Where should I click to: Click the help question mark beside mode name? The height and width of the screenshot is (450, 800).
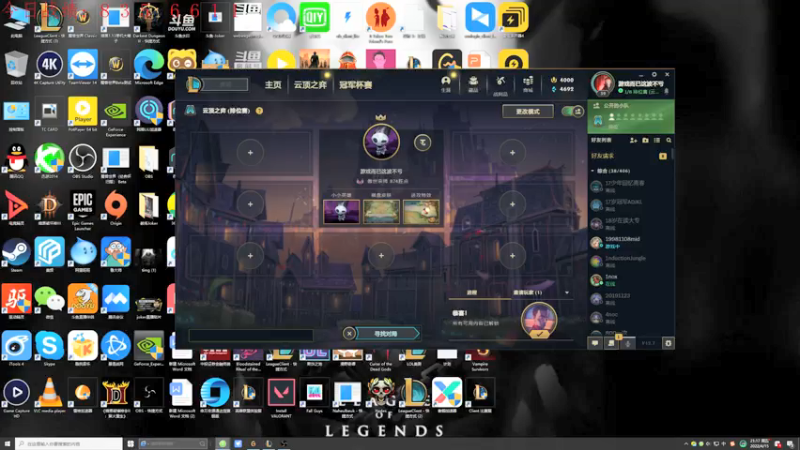(x=259, y=111)
